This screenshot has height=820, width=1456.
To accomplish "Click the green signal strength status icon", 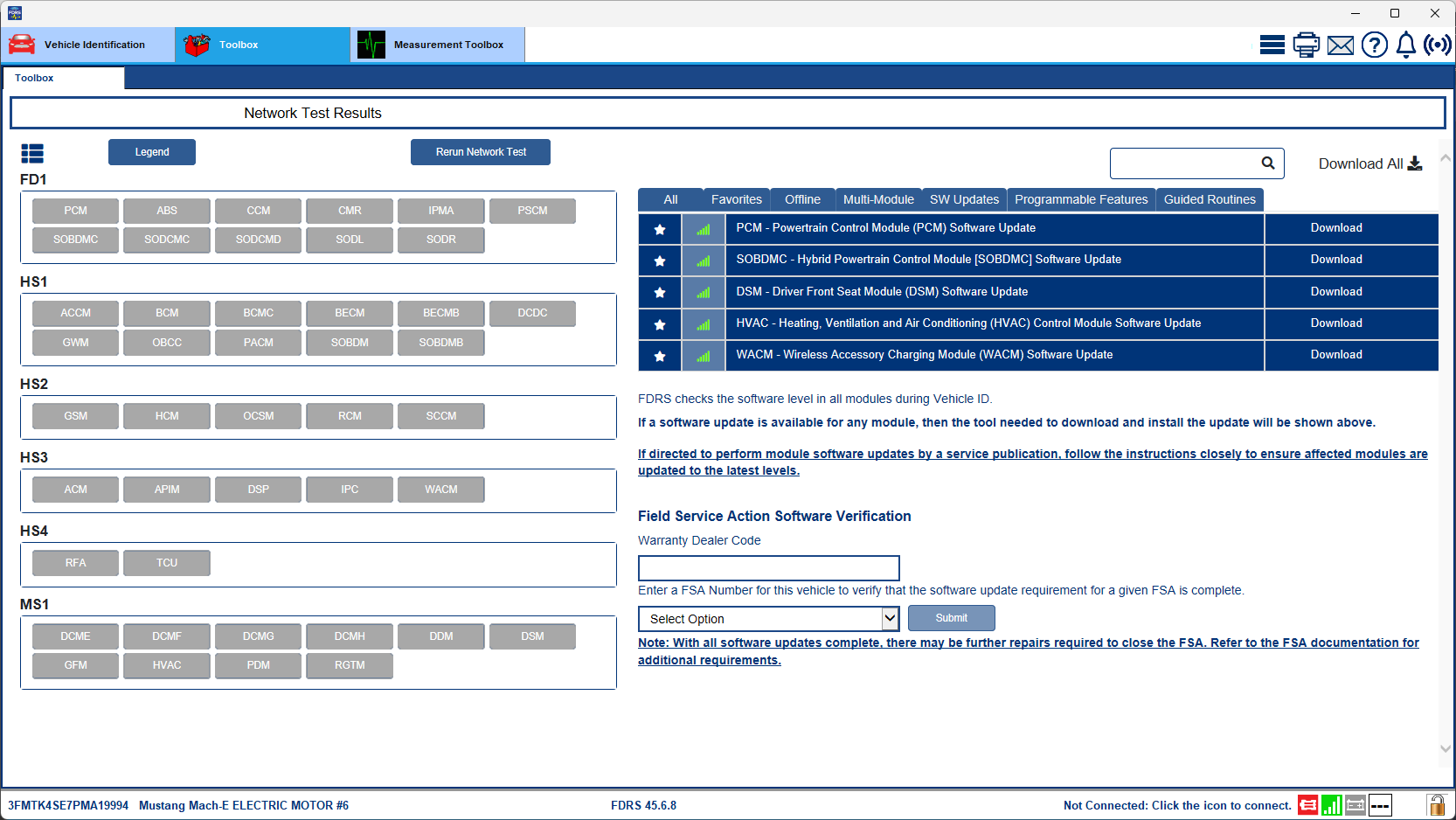I will 1332,805.
